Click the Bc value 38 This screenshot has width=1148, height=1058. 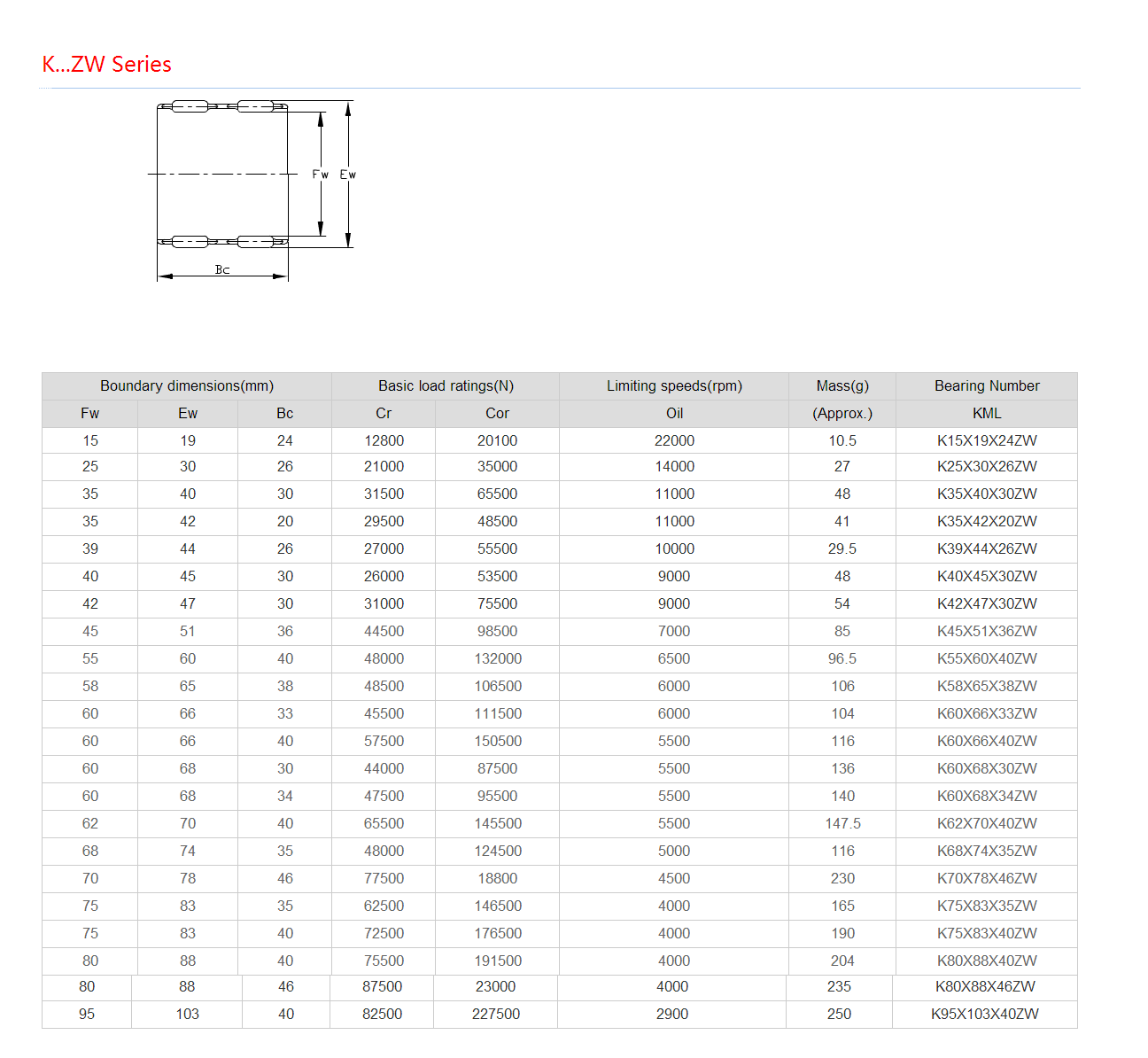pos(284,686)
